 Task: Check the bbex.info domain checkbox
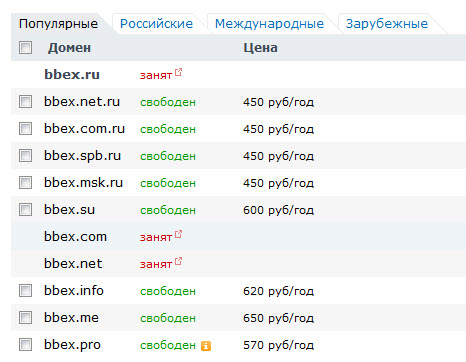click(x=25, y=290)
